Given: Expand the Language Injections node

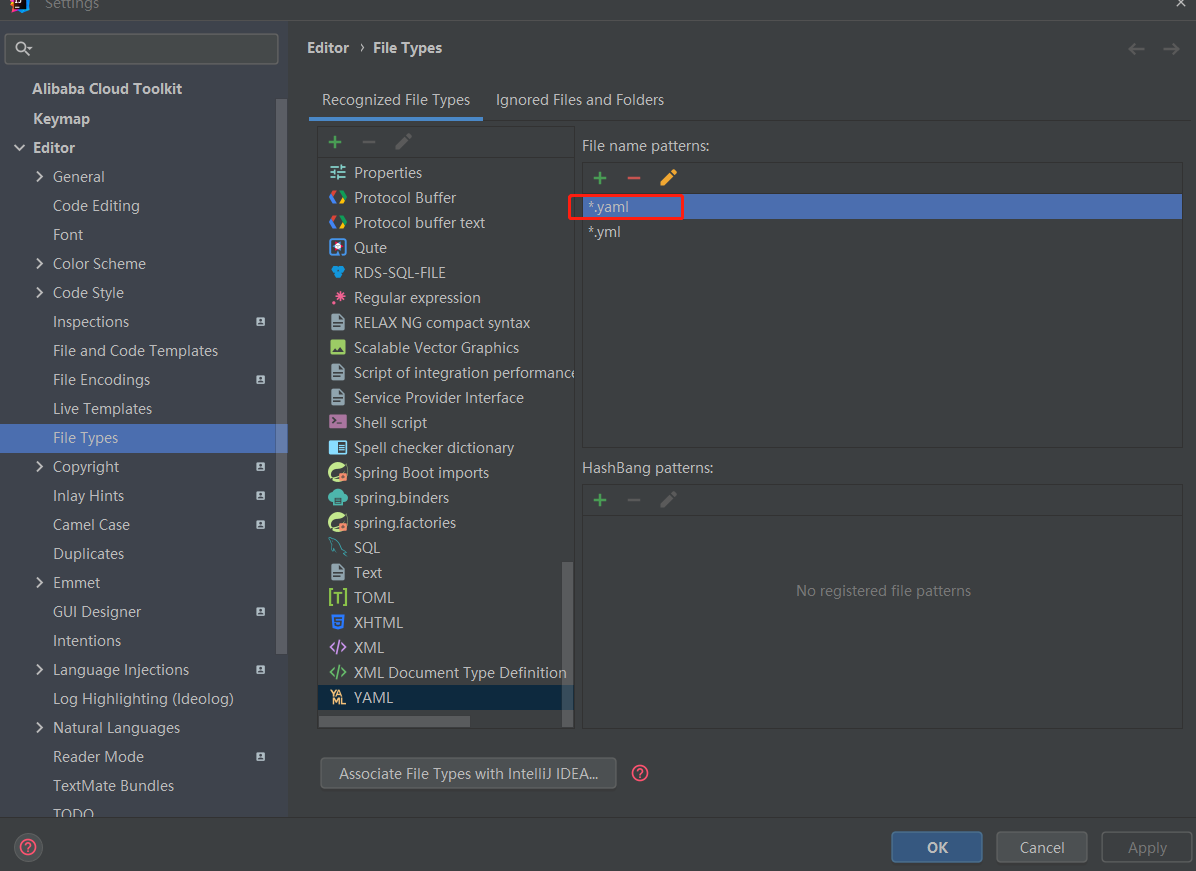Looking at the screenshot, I should point(40,670).
